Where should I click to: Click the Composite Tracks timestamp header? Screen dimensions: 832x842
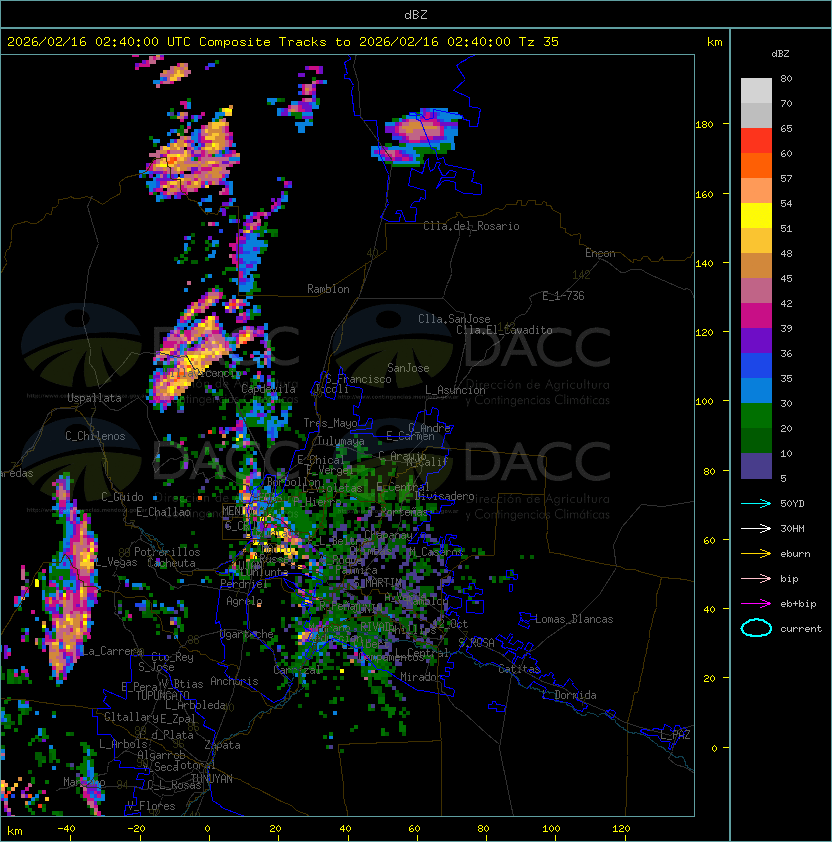click(x=283, y=42)
